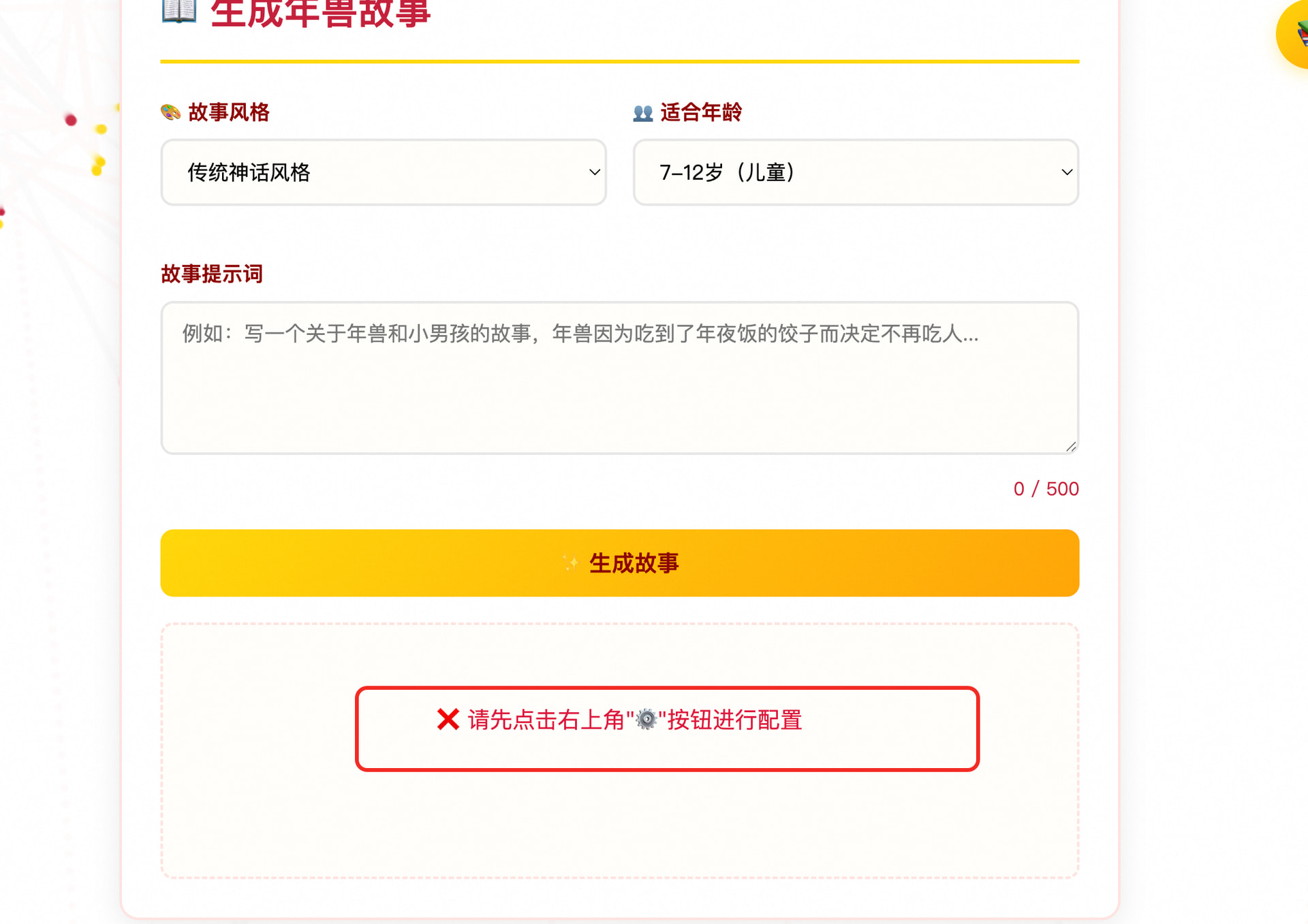Click the 生成年兽故事 heading title
1308x924 pixels.
tap(320, 14)
